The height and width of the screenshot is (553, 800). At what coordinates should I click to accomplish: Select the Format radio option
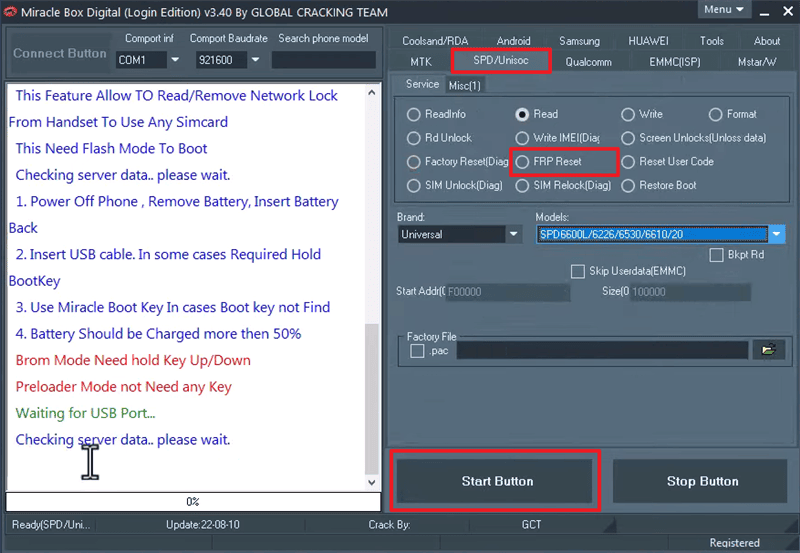click(x=714, y=115)
